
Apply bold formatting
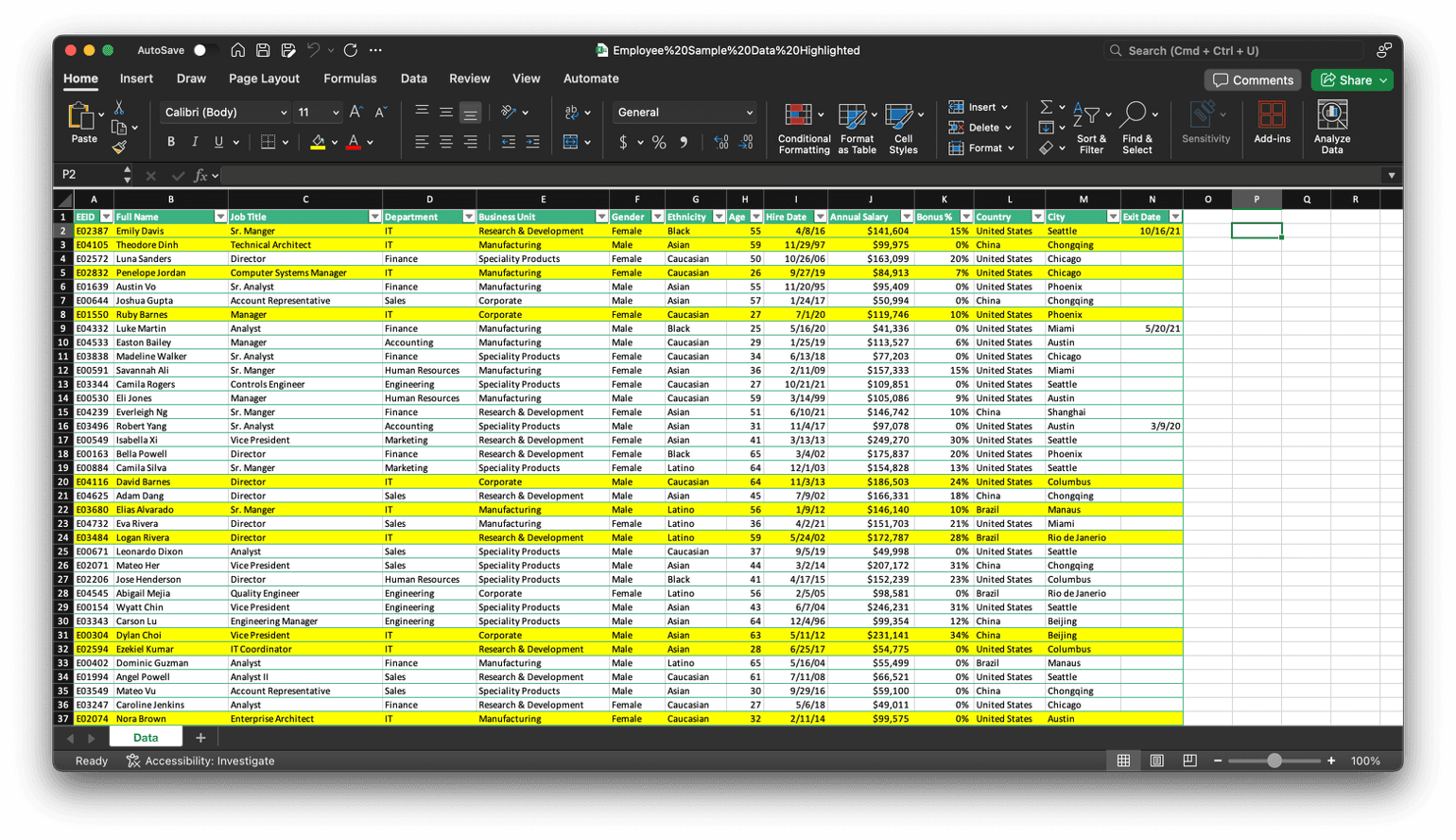coord(171,141)
